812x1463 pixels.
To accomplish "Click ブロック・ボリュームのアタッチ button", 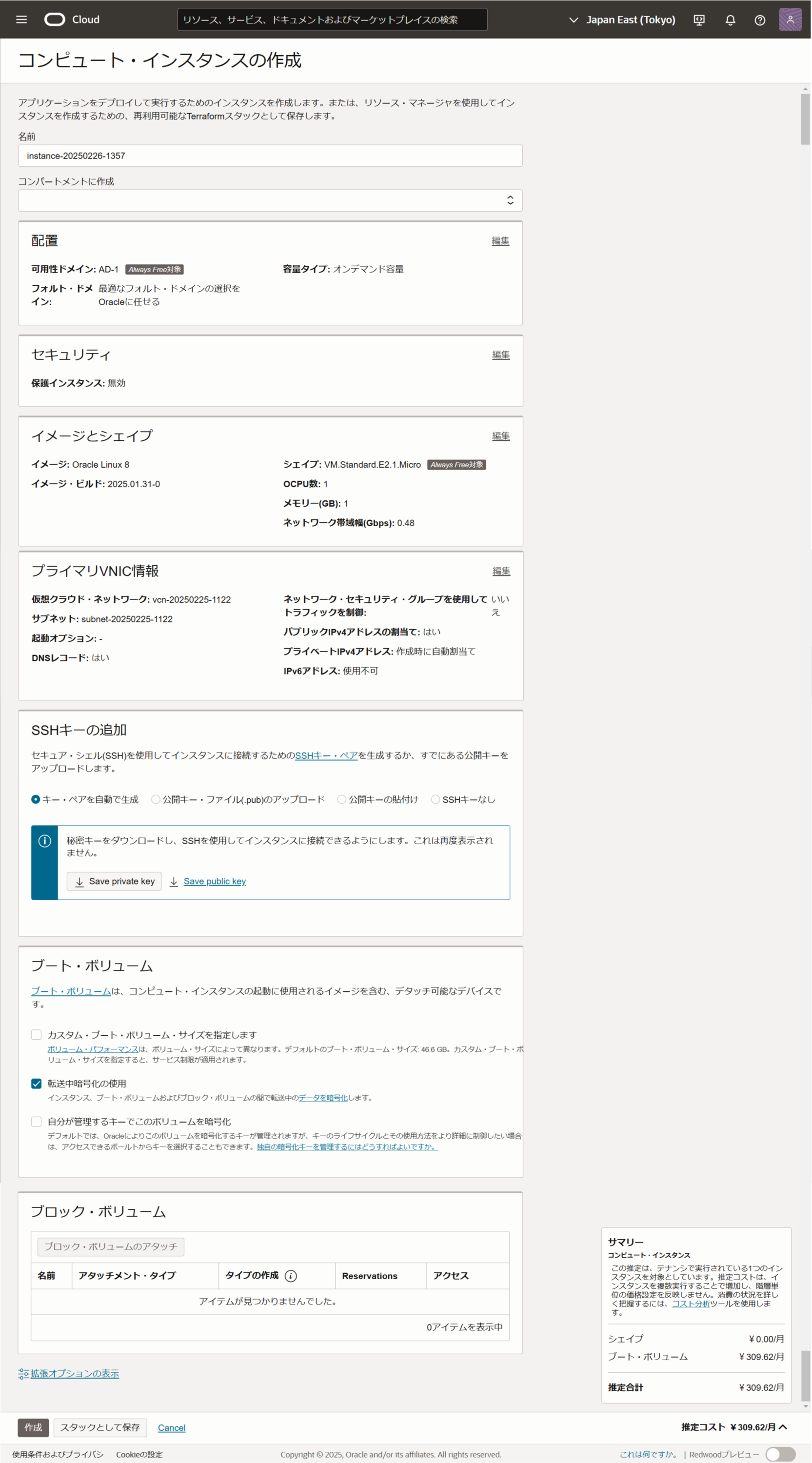I will tap(111, 1246).
